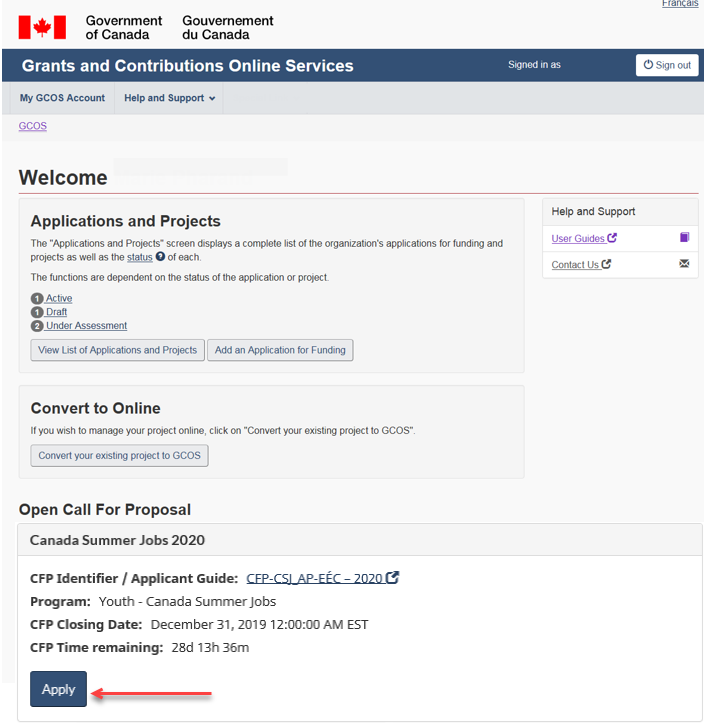Click the external link icon beside CFP identifier
Viewport: 715px width, 723px height.
coord(393,578)
